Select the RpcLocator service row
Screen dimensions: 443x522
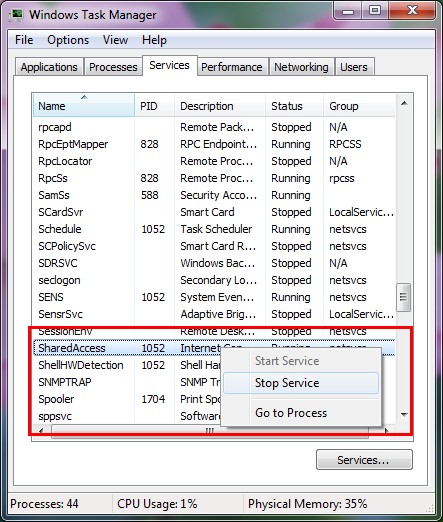(x=214, y=161)
